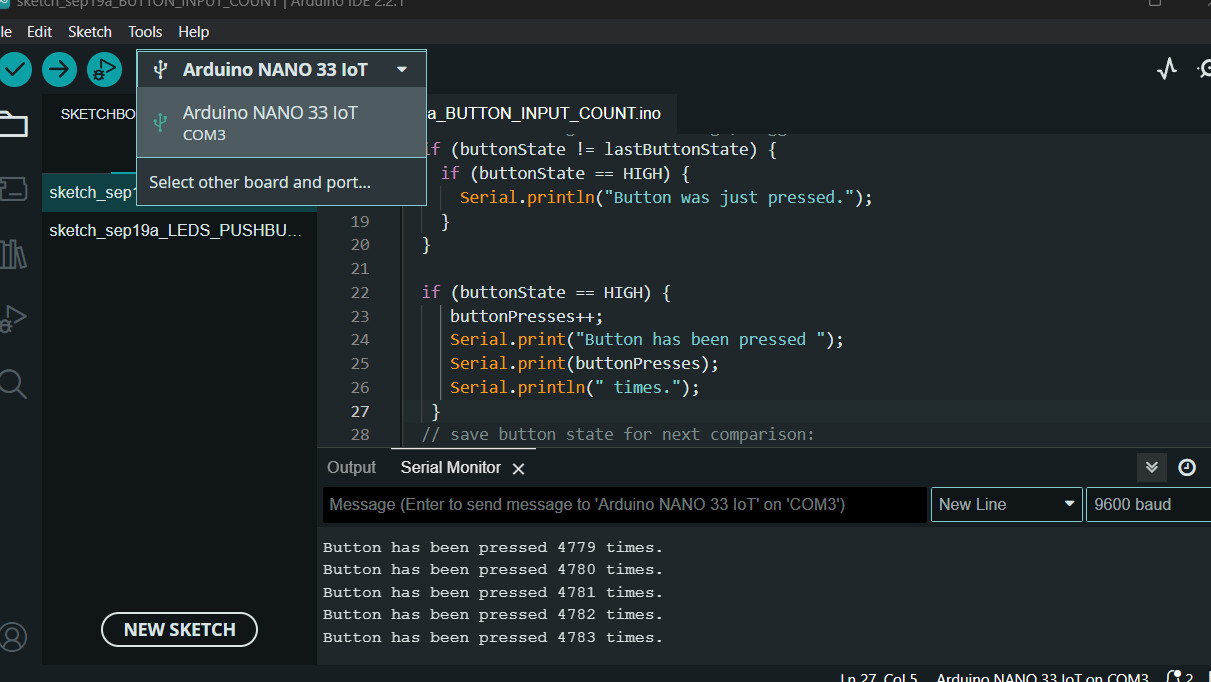Screen dimensions: 1211x682
Task: Click the Upload arrow button
Action: pyautogui.click(x=60, y=69)
